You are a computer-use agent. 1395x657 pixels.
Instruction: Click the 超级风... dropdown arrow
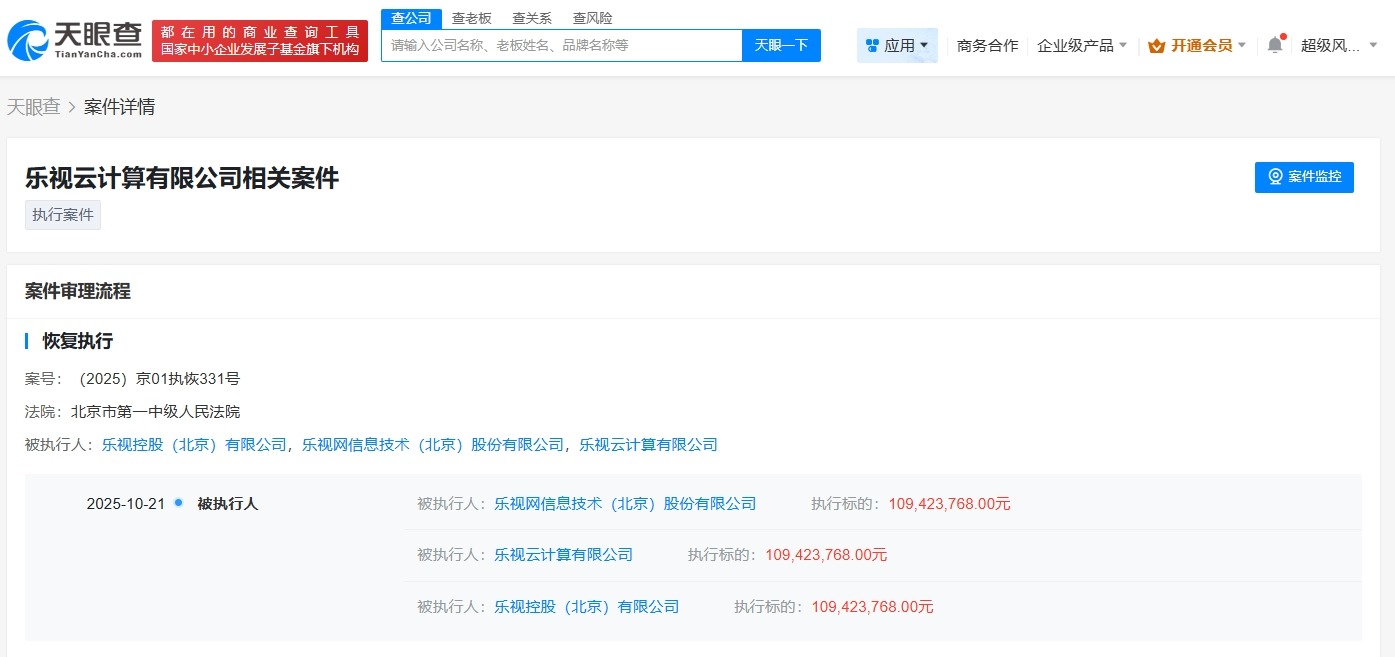coord(1373,46)
